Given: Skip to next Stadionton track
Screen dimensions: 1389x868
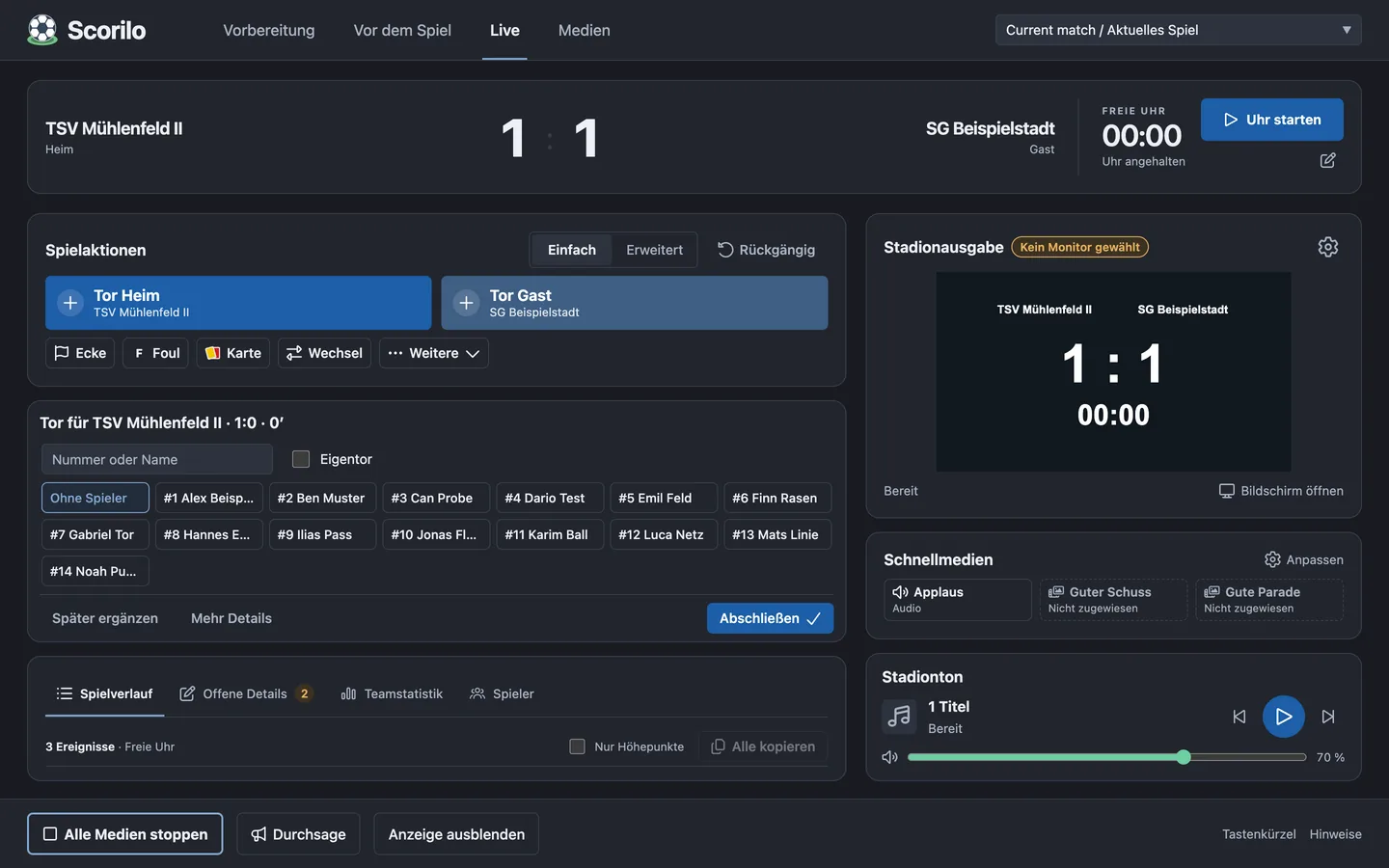Looking at the screenshot, I should pos(1328,717).
